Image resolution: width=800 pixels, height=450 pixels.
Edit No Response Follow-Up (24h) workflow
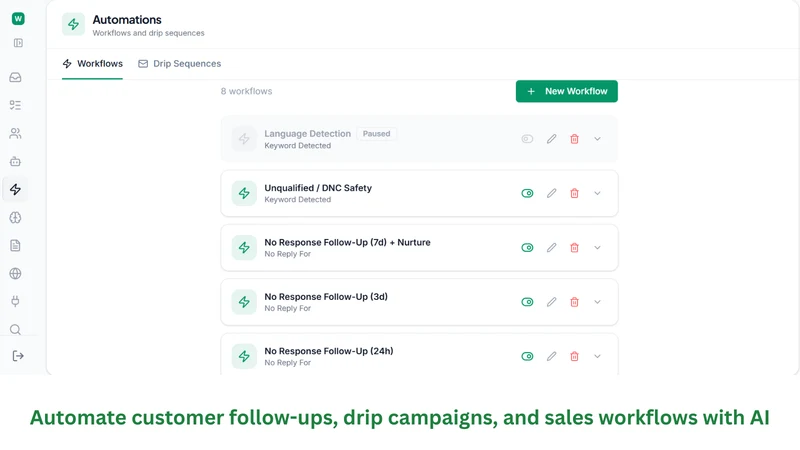click(552, 356)
